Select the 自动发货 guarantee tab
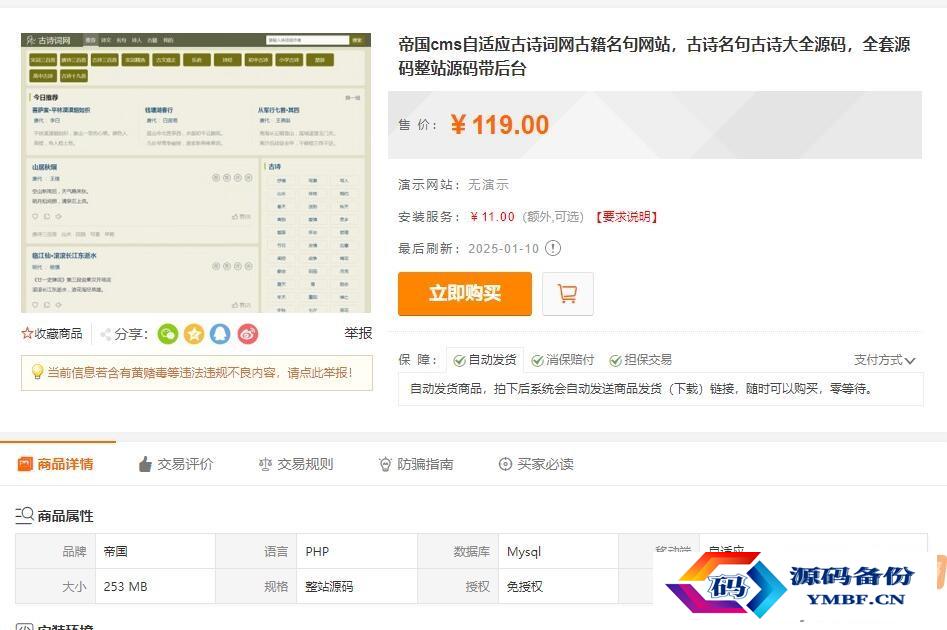947x630 pixels. point(485,360)
